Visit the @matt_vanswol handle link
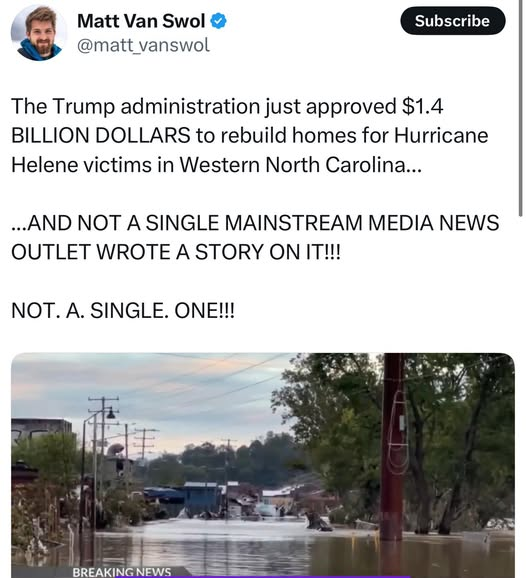 tap(143, 45)
